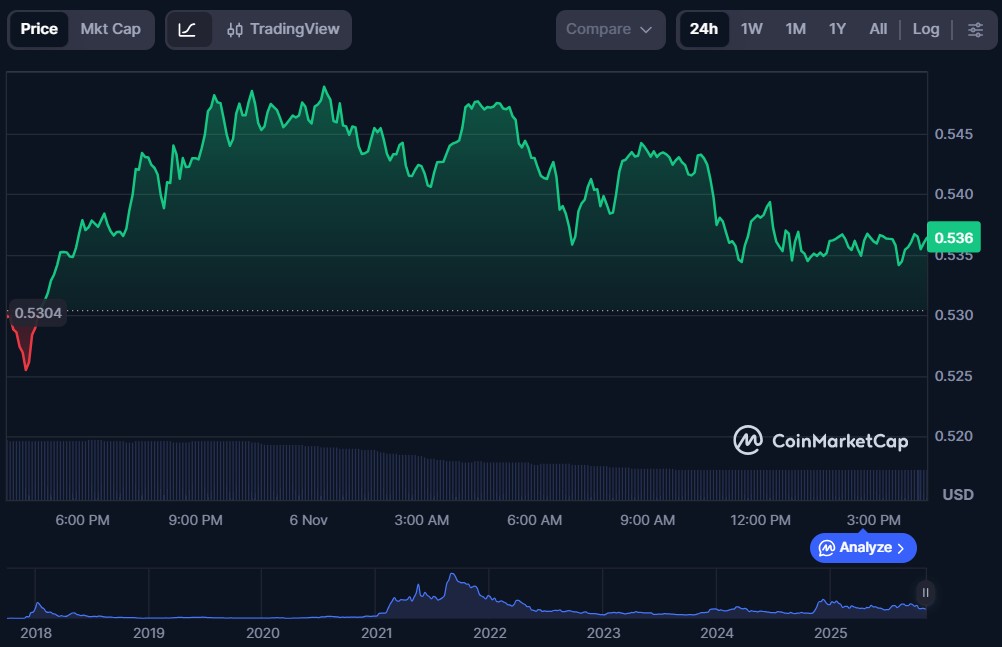The height and width of the screenshot is (647, 1002).
Task: Select the 1W time range
Action: point(751,30)
